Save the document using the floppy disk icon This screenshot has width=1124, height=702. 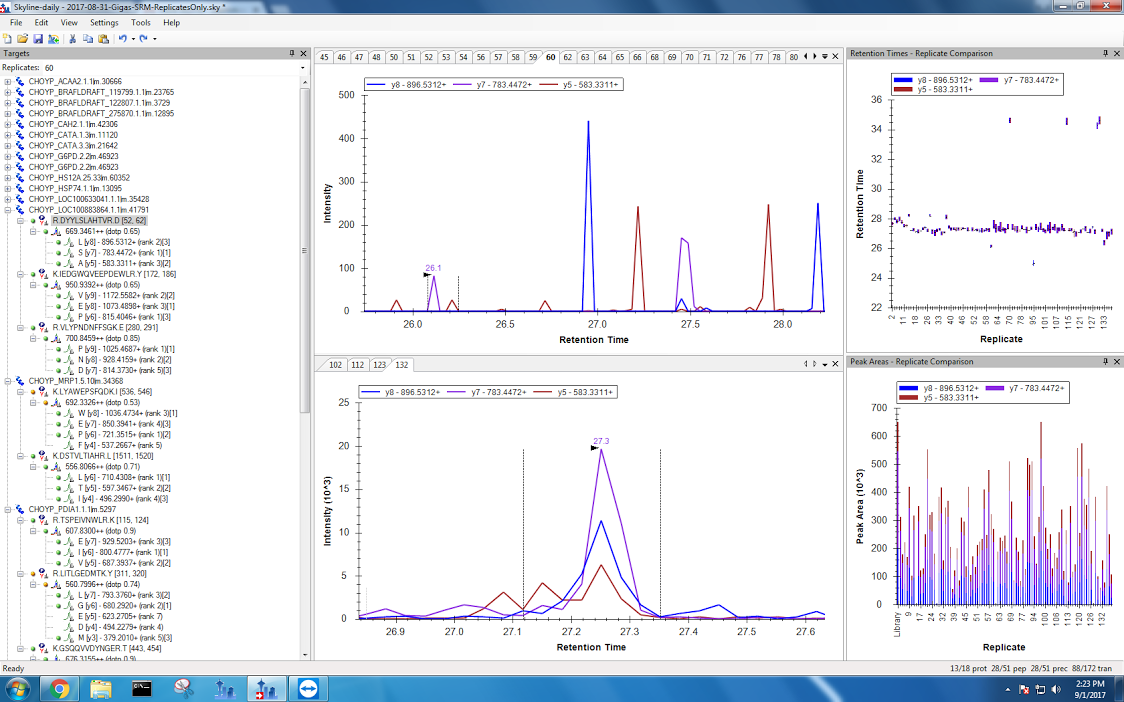pos(36,38)
